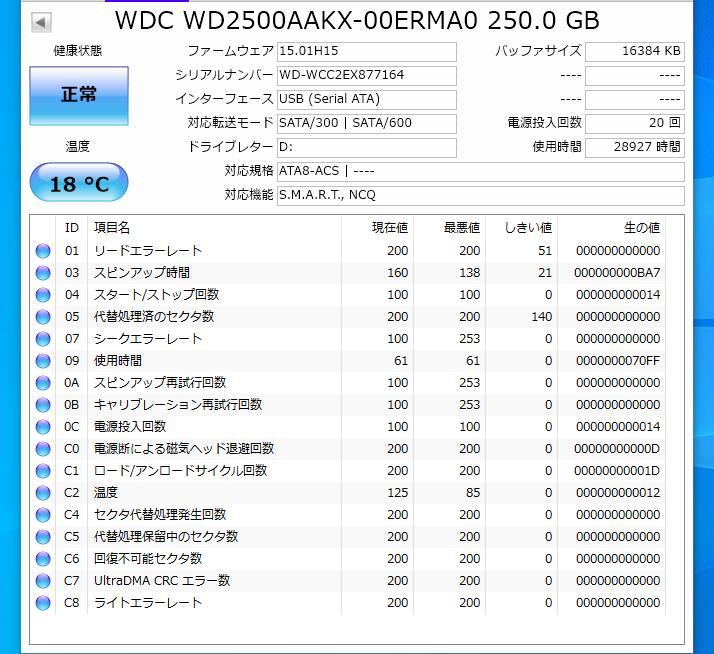
Task: Click the power-on count field 20 回
Action: pyautogui.click(x=635, y=123)
